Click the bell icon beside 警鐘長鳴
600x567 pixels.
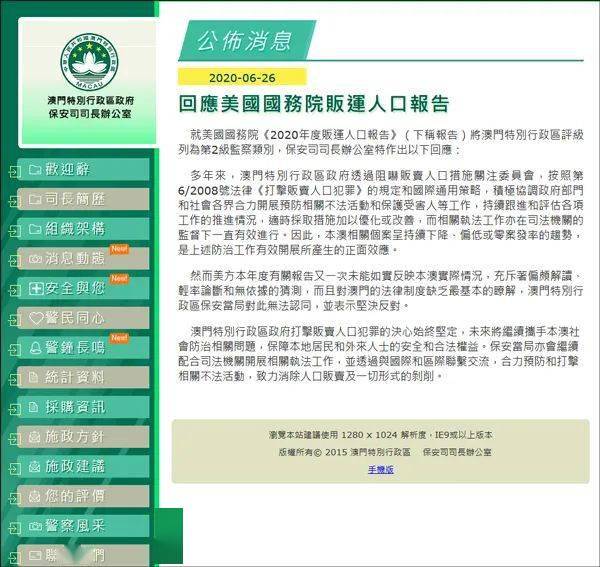click(36, 347)
